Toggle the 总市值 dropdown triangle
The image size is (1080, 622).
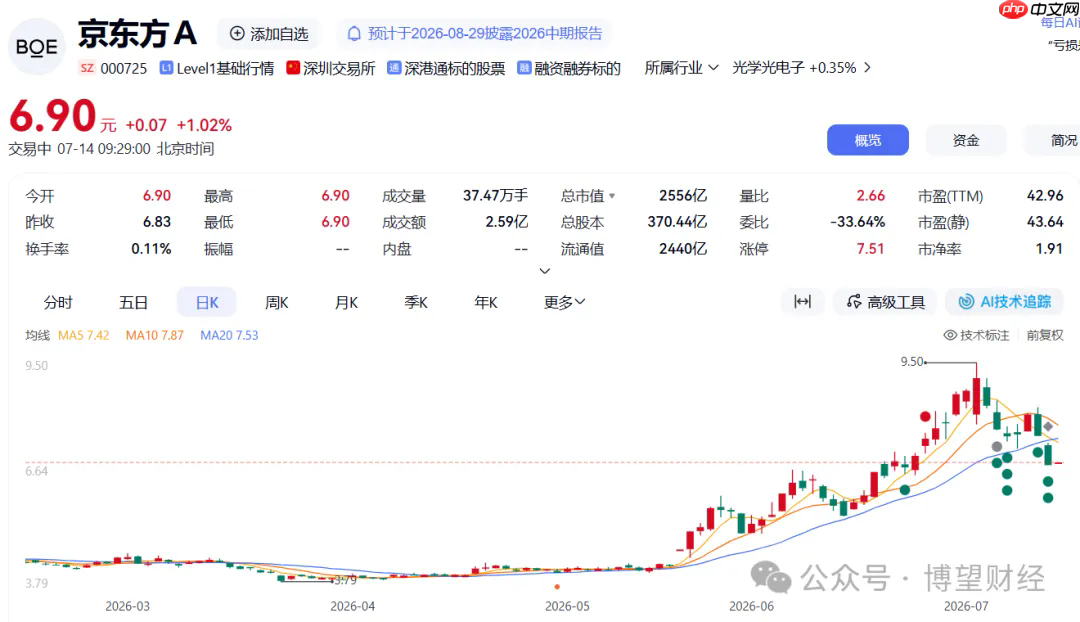612,196
